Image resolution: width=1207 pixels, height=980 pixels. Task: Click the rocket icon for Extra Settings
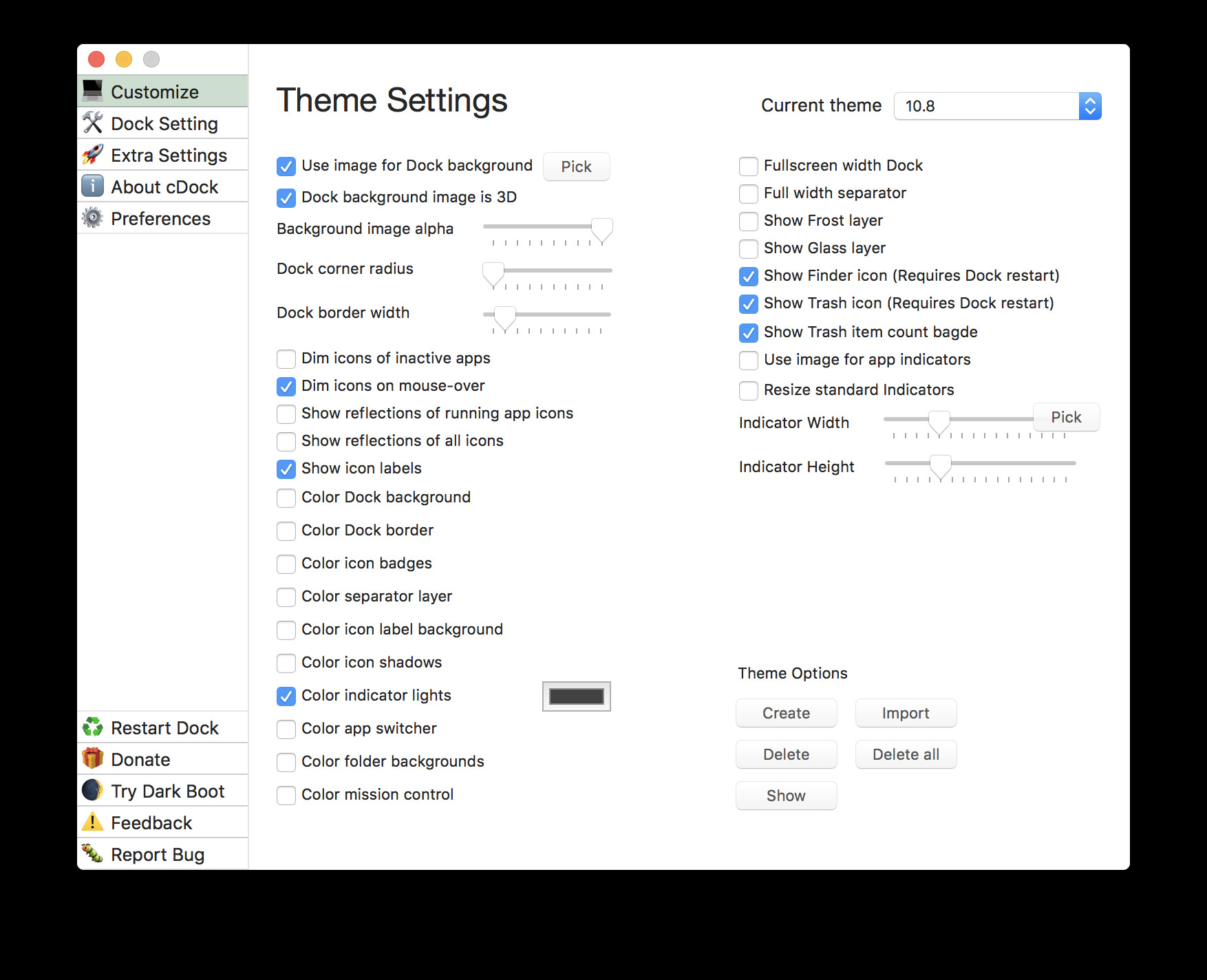(x=92, y=155)
